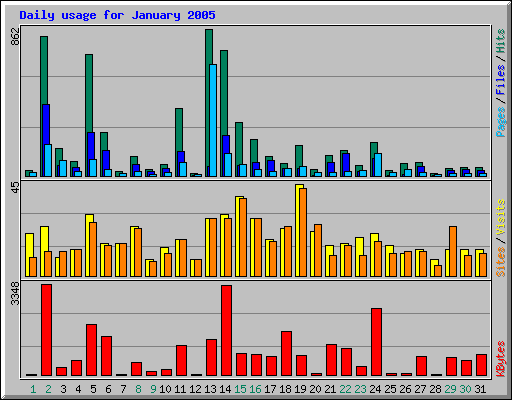Viewport: 512px width, 400px height.
Task: Click the orange Sites bar for day 20
Action: pyautogui.click(x=318, y=250)
